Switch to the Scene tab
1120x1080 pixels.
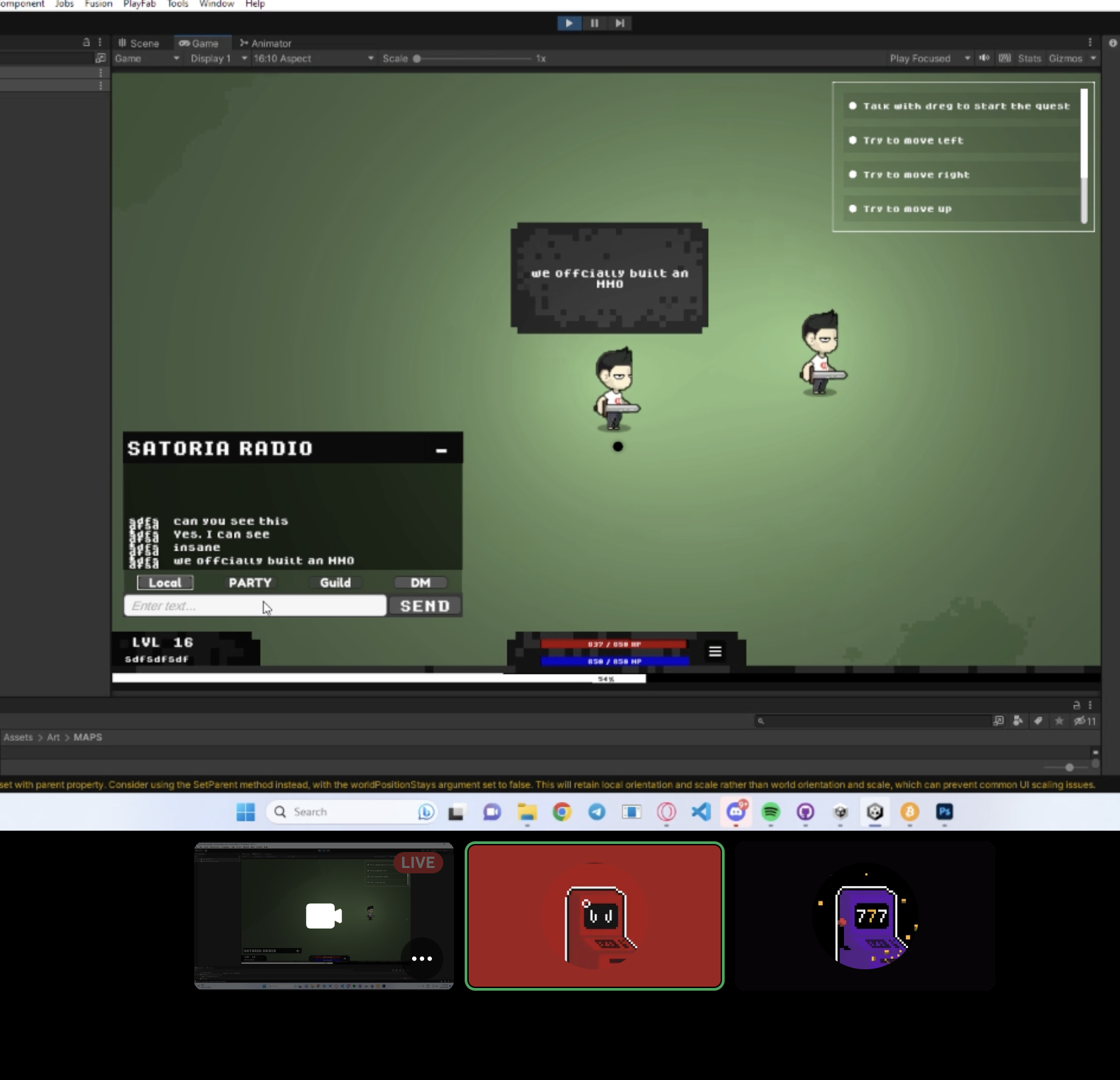click(x=139, y=43)
